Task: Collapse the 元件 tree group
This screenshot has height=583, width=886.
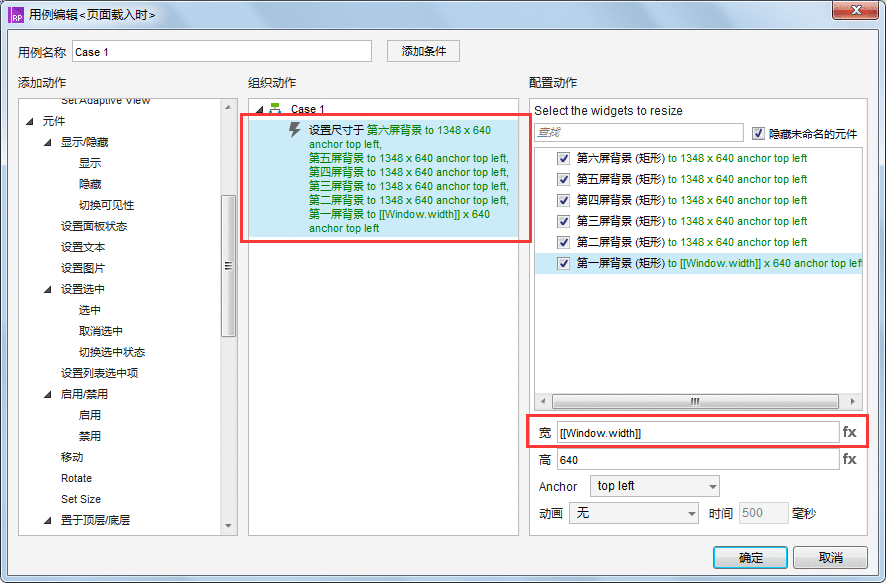Action: click(x=30, y=121)
